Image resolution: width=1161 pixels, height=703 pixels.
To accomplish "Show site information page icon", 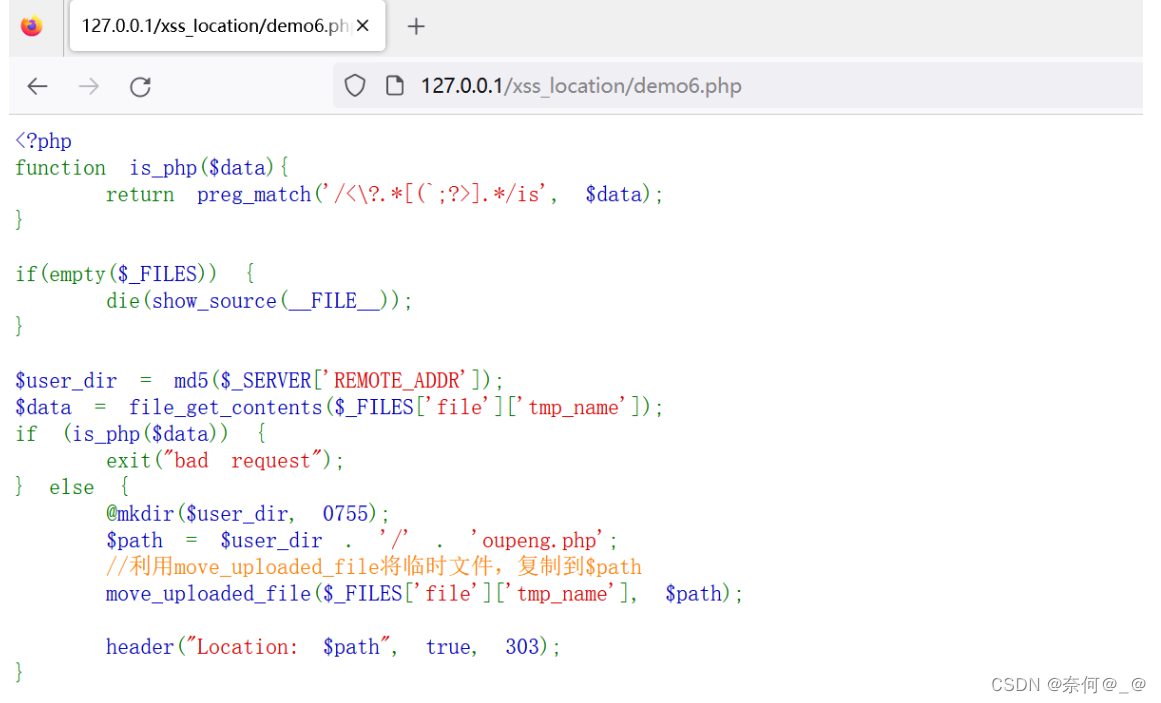I will [395, 86].
